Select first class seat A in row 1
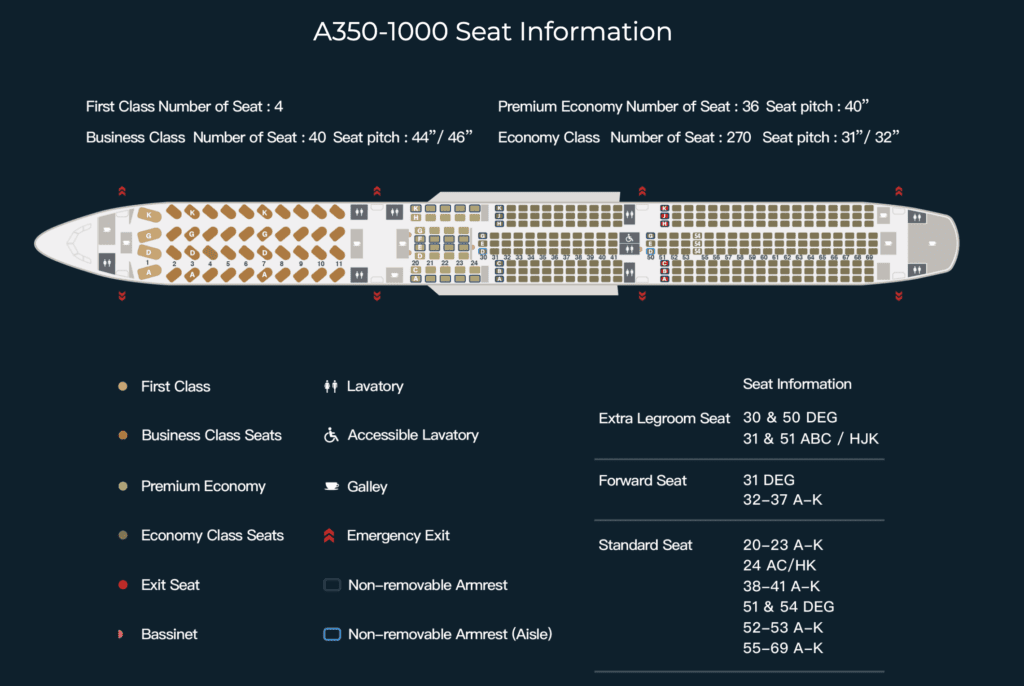The width and height of the screenshot is (1024, 686). [149, 272]
